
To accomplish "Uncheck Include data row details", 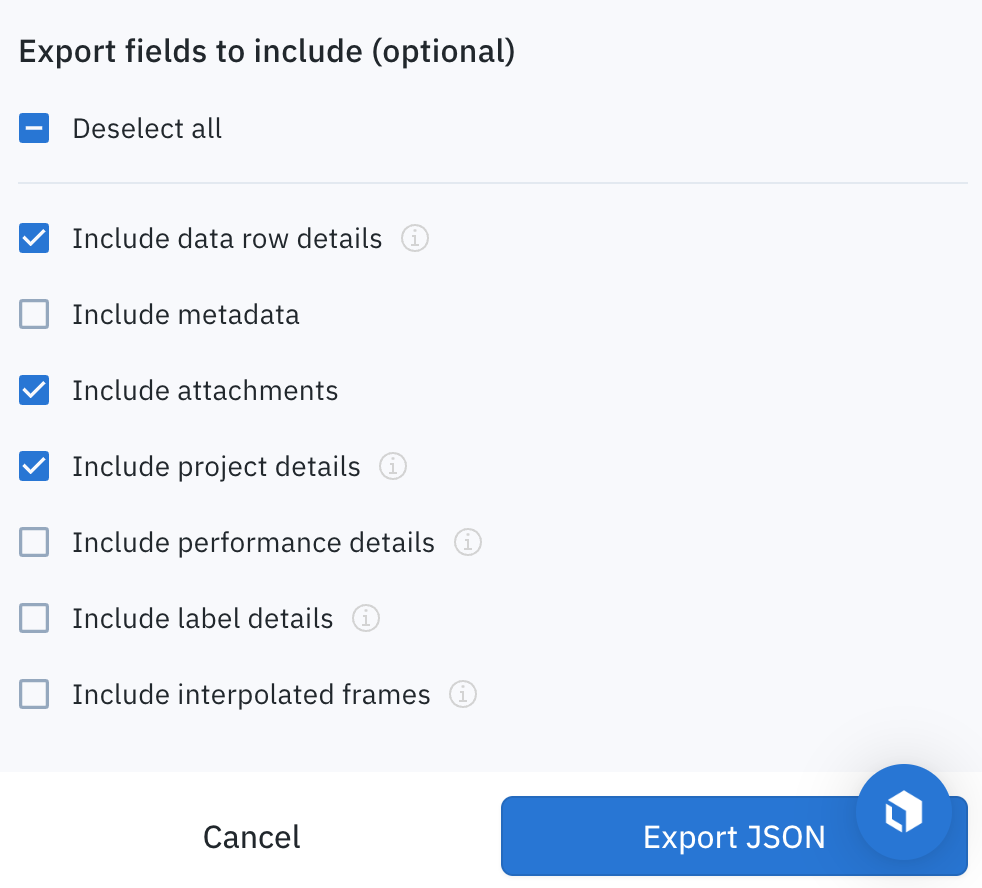I will point(34,239).
